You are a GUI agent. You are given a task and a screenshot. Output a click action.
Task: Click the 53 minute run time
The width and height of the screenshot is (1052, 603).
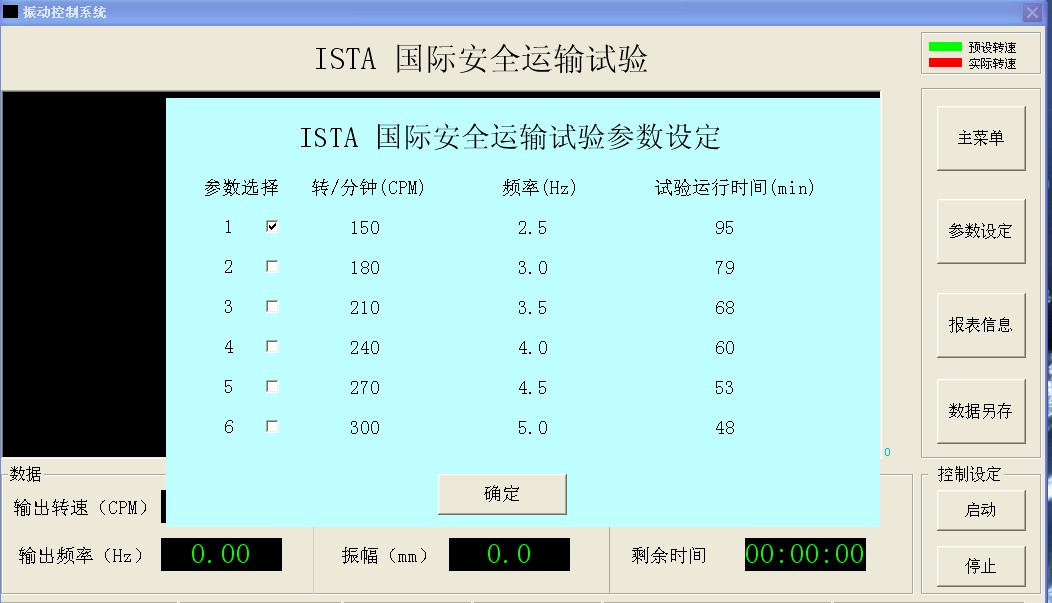click(725, 388)
